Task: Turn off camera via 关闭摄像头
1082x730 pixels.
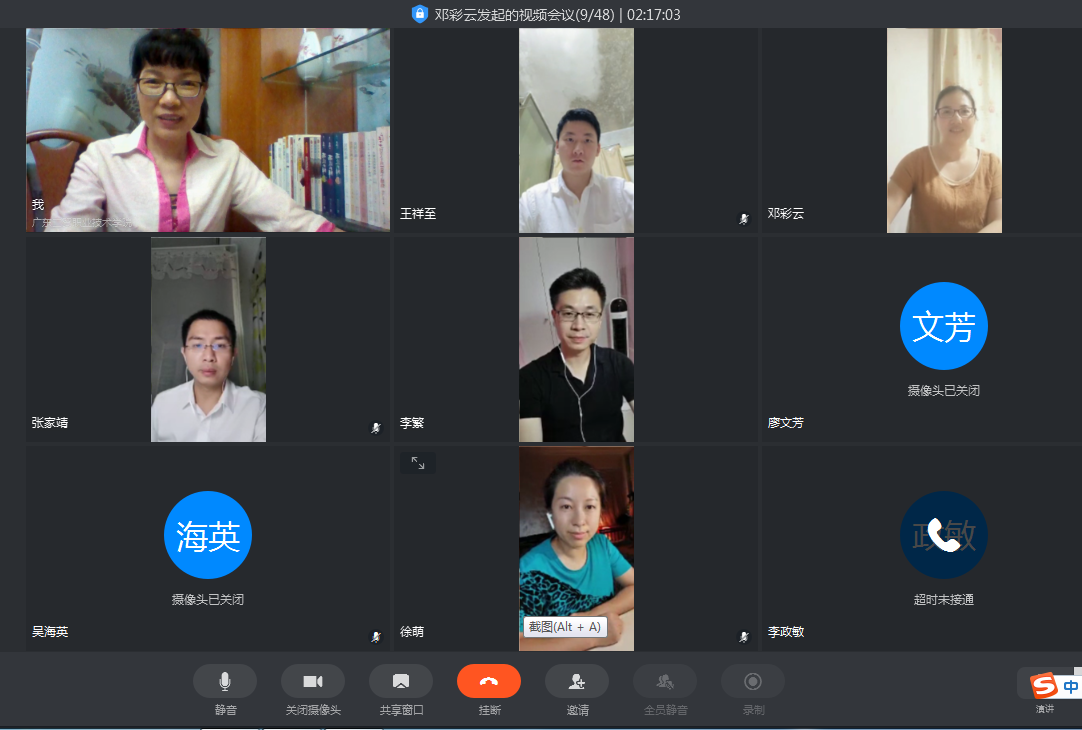Action: [313, 681]
